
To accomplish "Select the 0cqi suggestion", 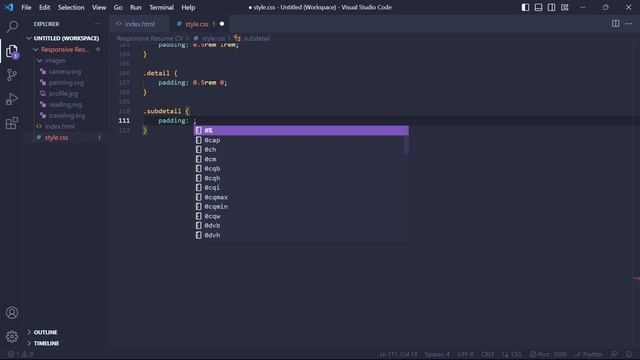I will pos(301,188).
